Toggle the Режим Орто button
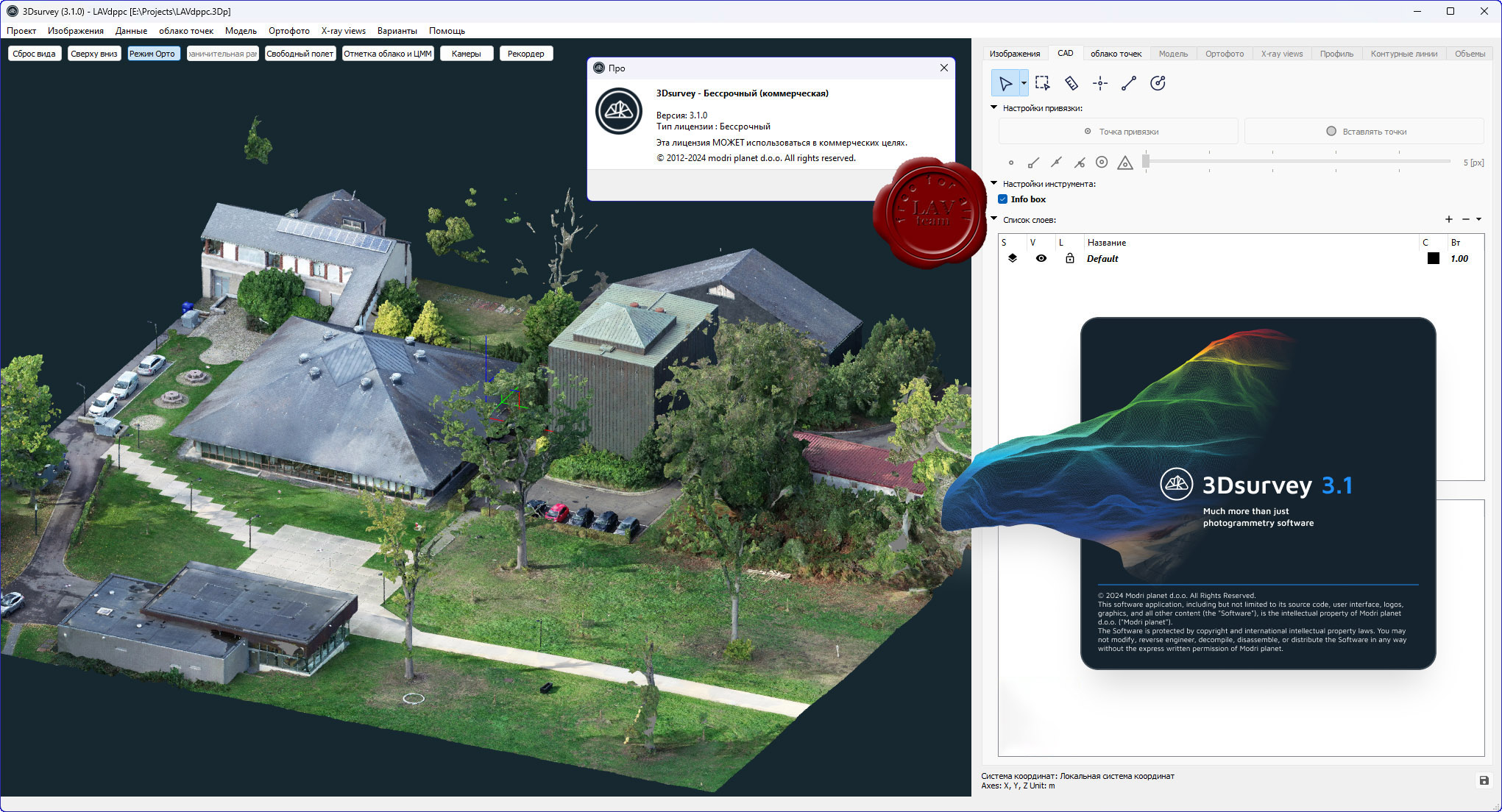This screenshot has width=1502, height=812. point(152,54)
